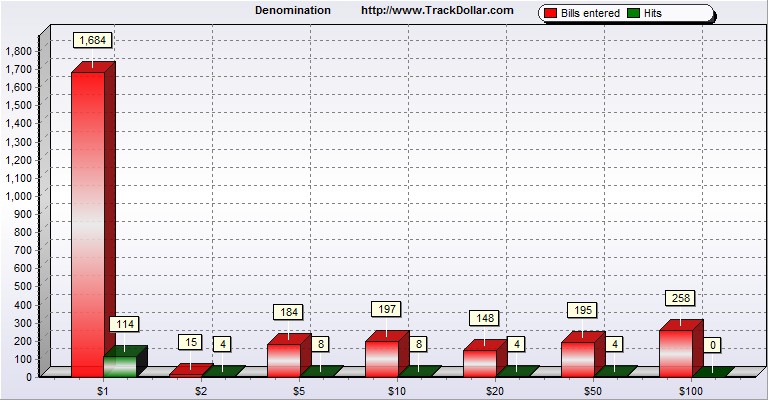
Task: Open the www.TrackDollar.com link text
Action: (437, 10)
